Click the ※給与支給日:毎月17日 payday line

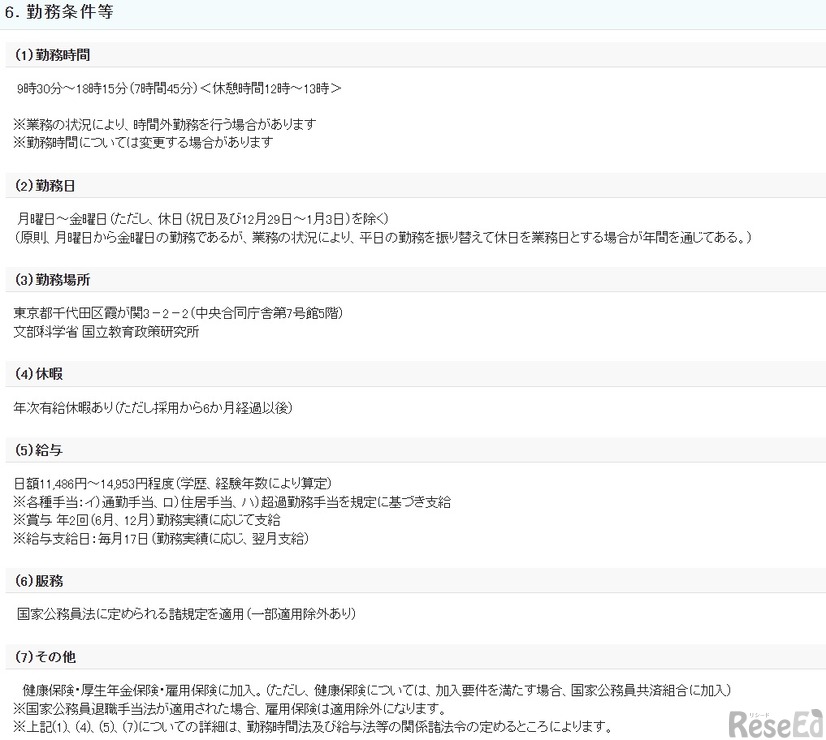(161, 539)
